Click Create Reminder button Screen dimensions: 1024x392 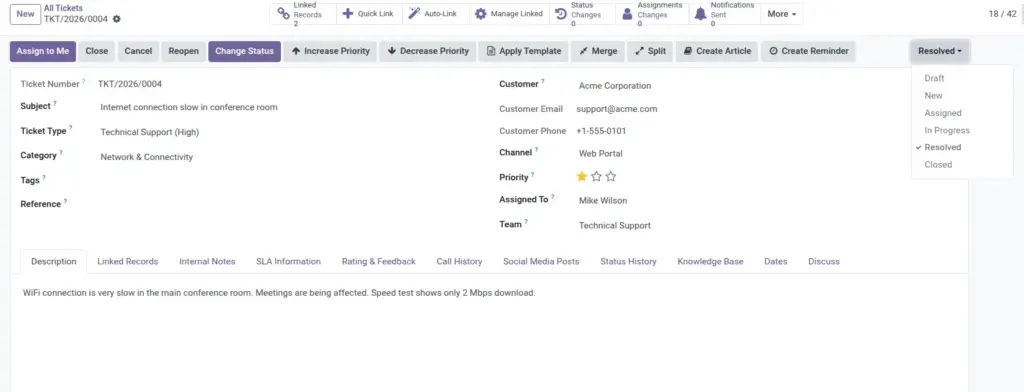tap(808, 51)
